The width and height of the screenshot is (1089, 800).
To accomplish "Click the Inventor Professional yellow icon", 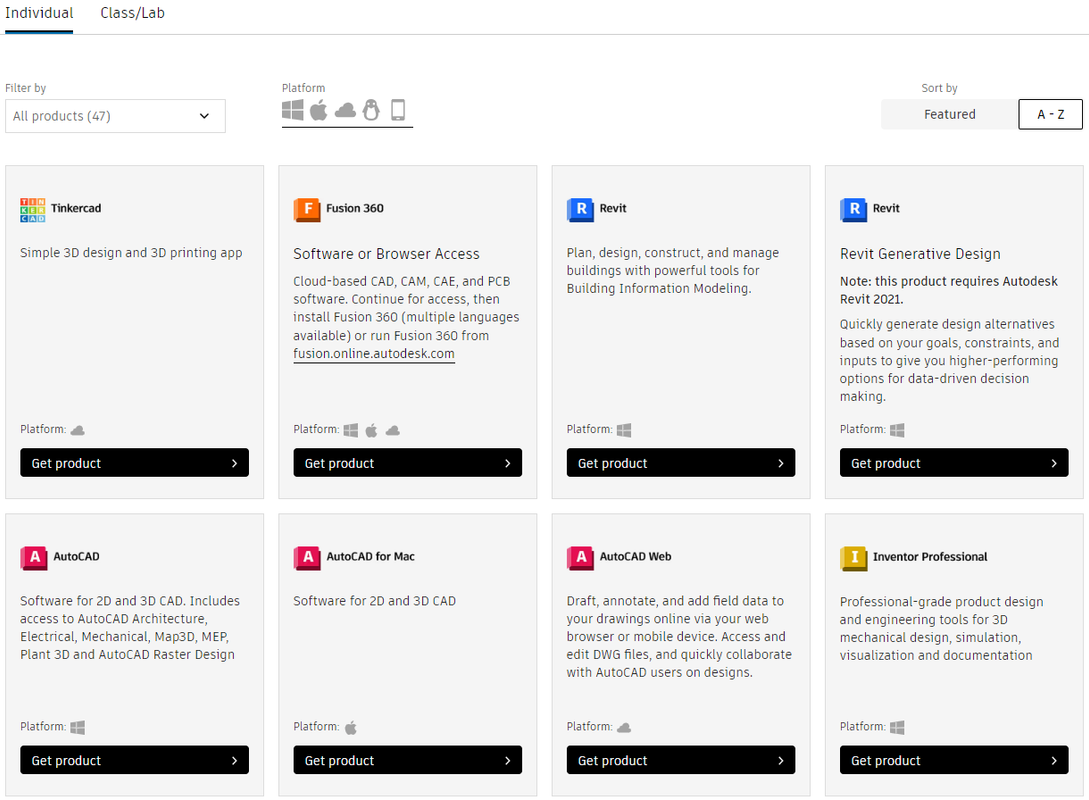I will 854,558.
